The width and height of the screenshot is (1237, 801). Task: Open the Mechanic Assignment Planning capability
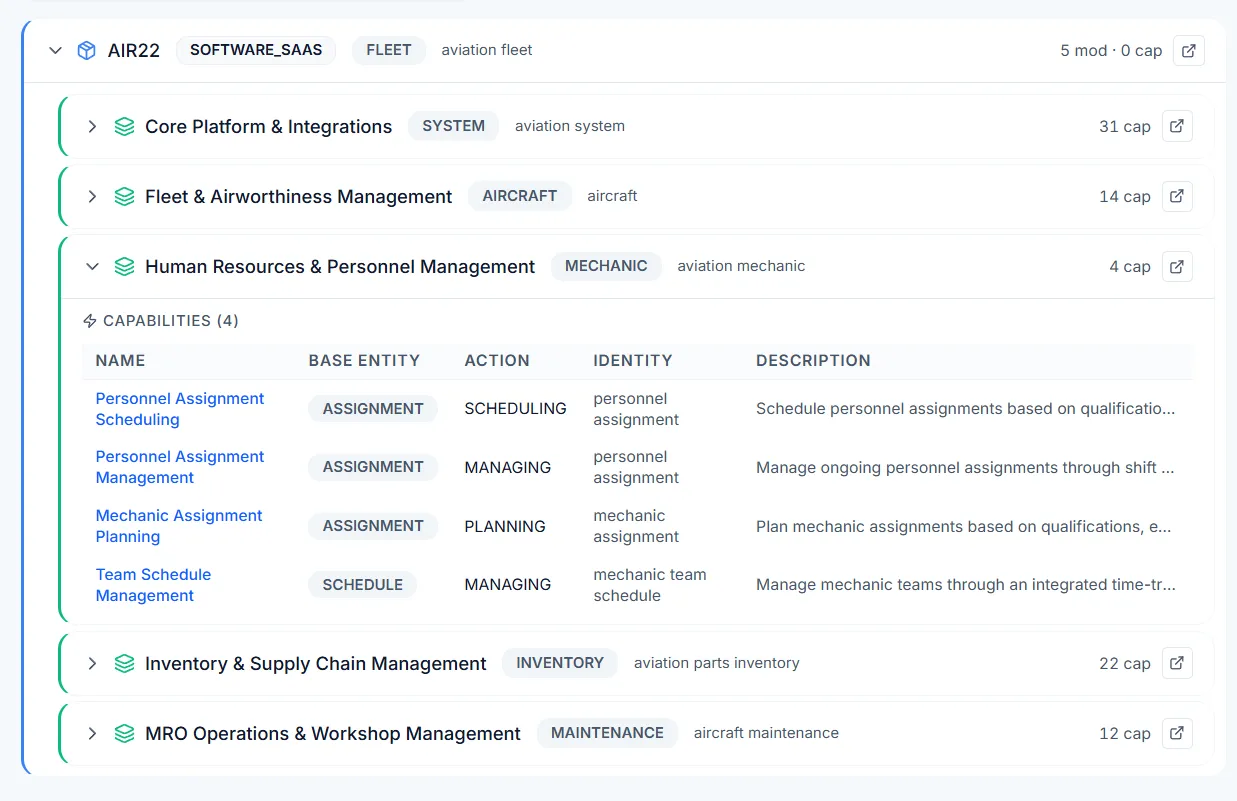point(178,525)
